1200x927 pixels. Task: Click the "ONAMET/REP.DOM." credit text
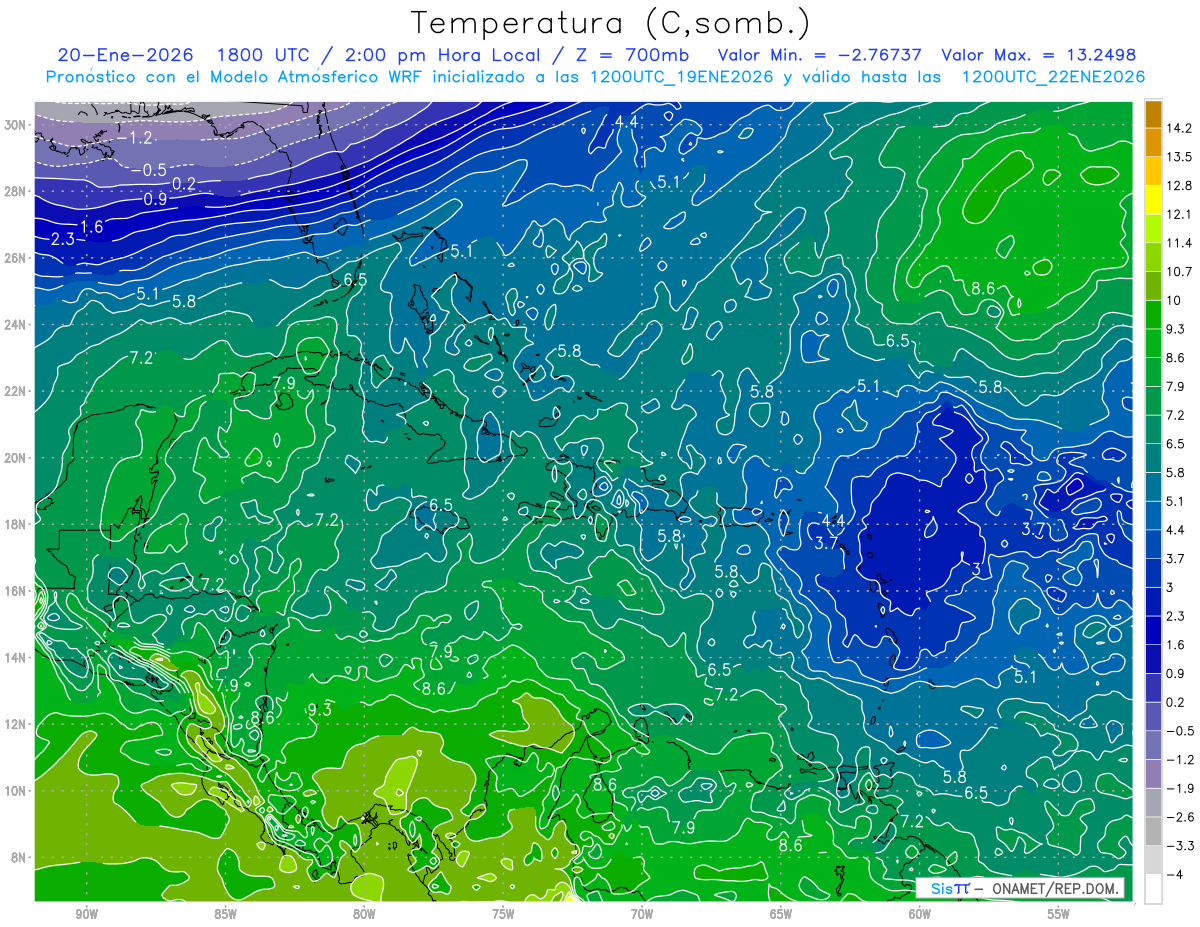point(1055,888)
